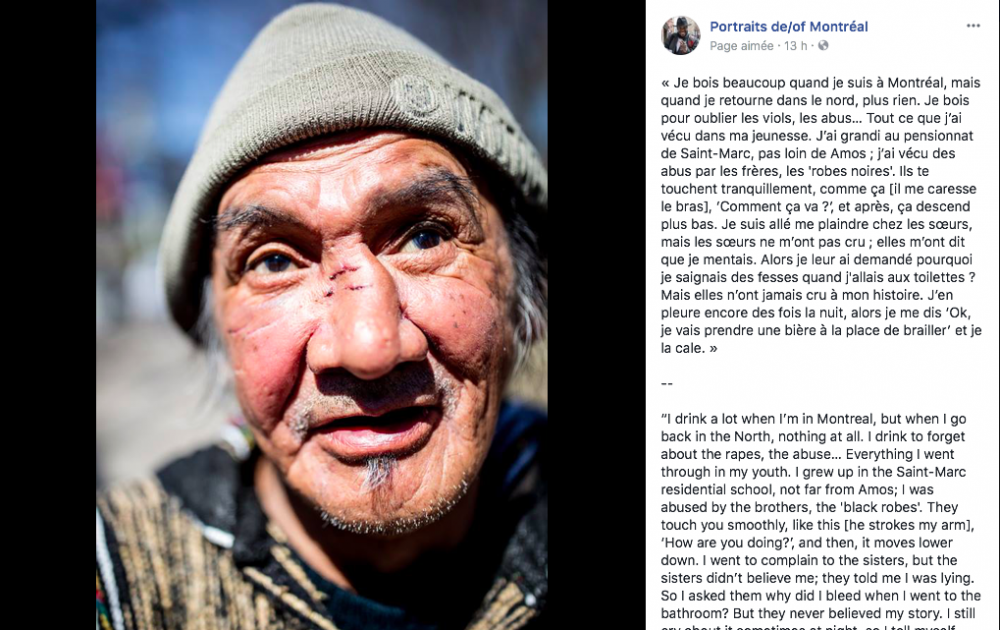
Task: Click the '--' separator between captions
Action: click(x=667, y=384)
